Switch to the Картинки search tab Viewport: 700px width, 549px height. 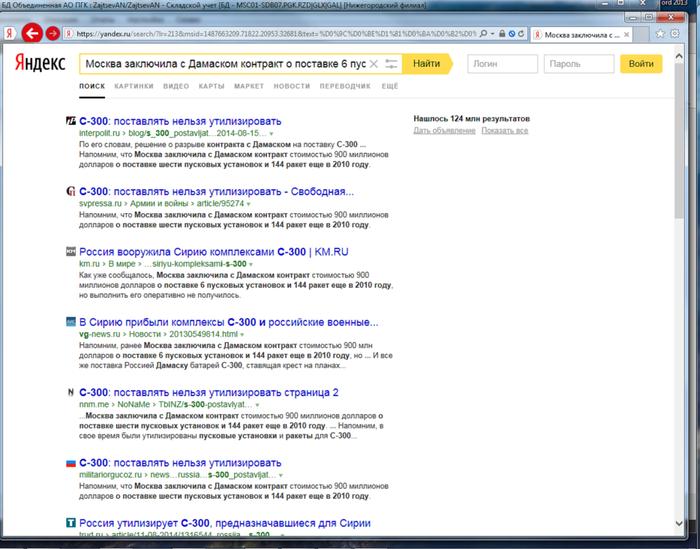(x=134, y=87)
